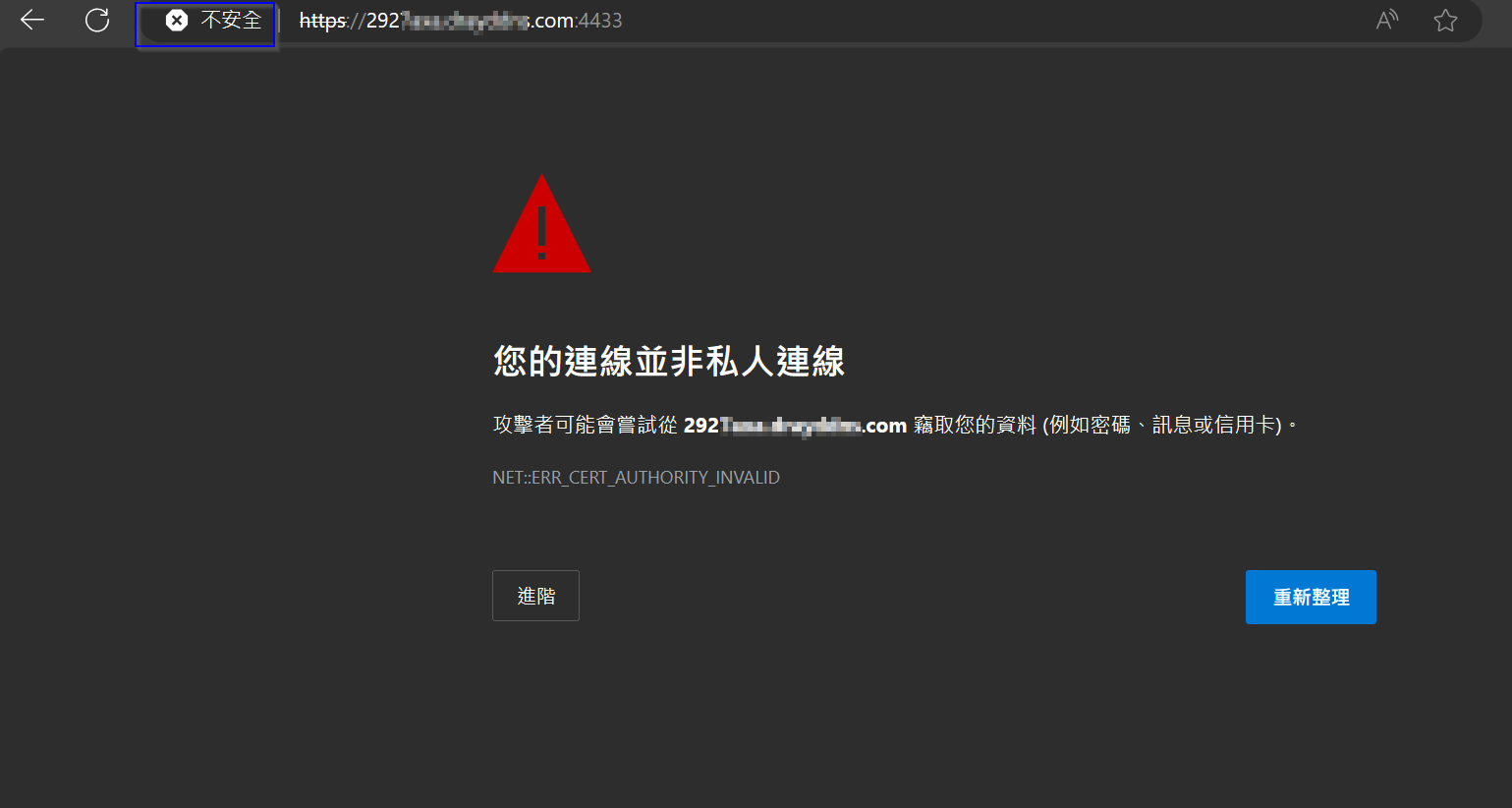Click the X circle security icon
Screen dimensions: 1512x808
177,21
